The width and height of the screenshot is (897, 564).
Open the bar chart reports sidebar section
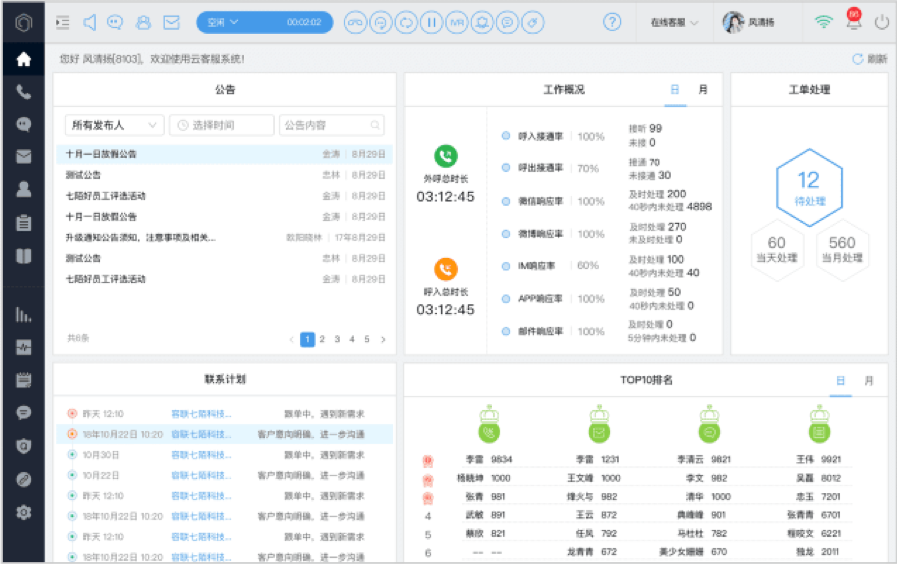click(23, 314)
